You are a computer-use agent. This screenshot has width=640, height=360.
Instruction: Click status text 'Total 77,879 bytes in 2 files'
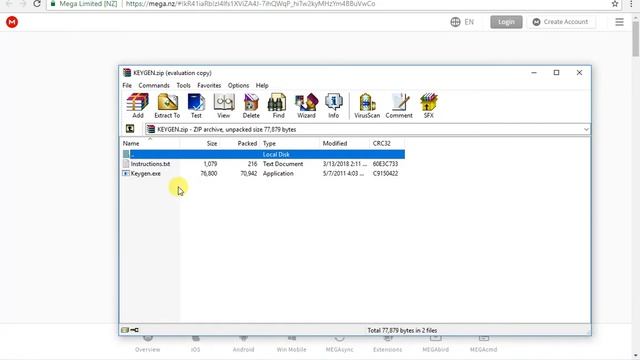(402, 330)
